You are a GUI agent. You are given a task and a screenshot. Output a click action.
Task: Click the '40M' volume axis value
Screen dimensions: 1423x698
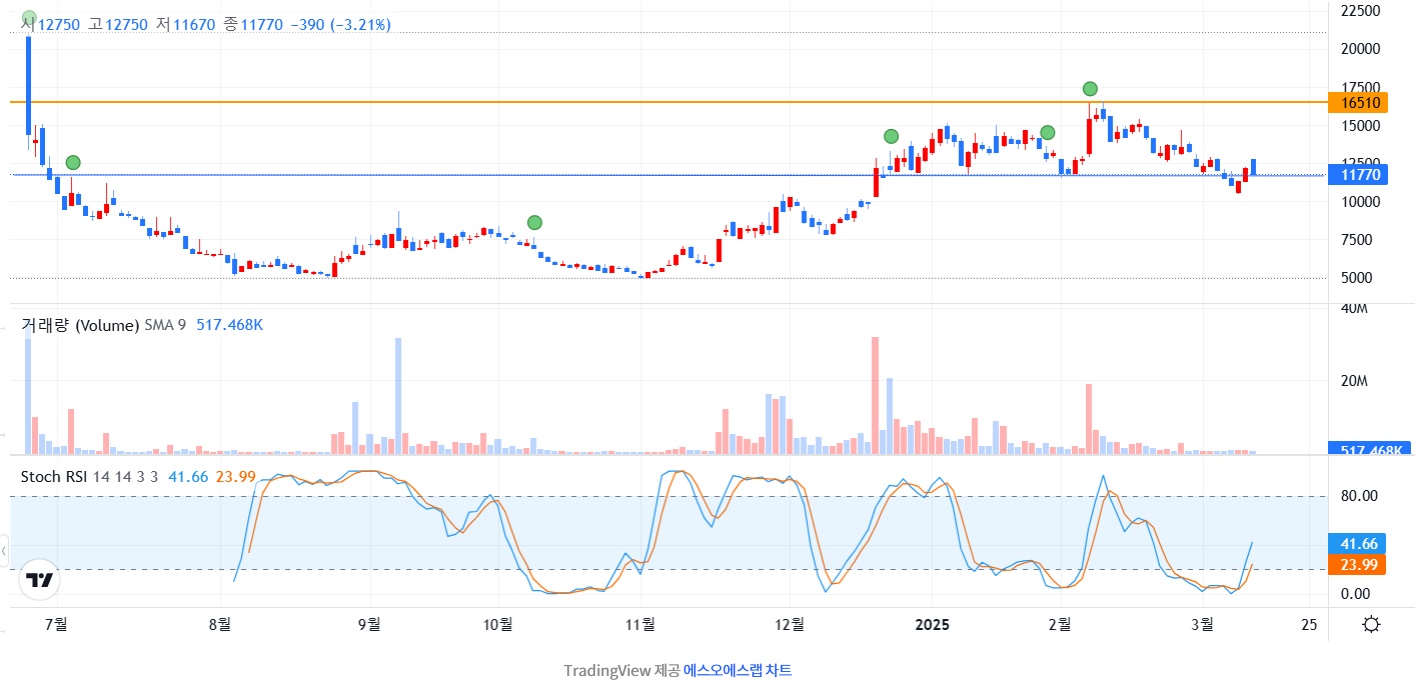click(x=1352, y=308)
